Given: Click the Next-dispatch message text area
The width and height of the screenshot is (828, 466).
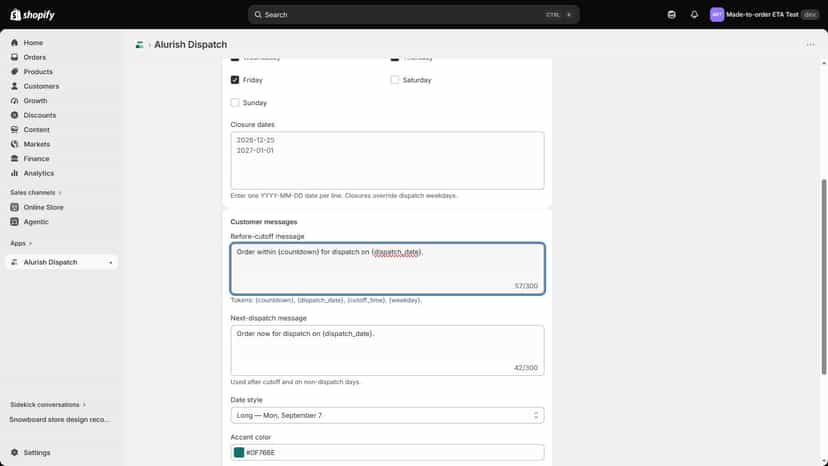Looking at the screenshot, I should pos(387,350).
